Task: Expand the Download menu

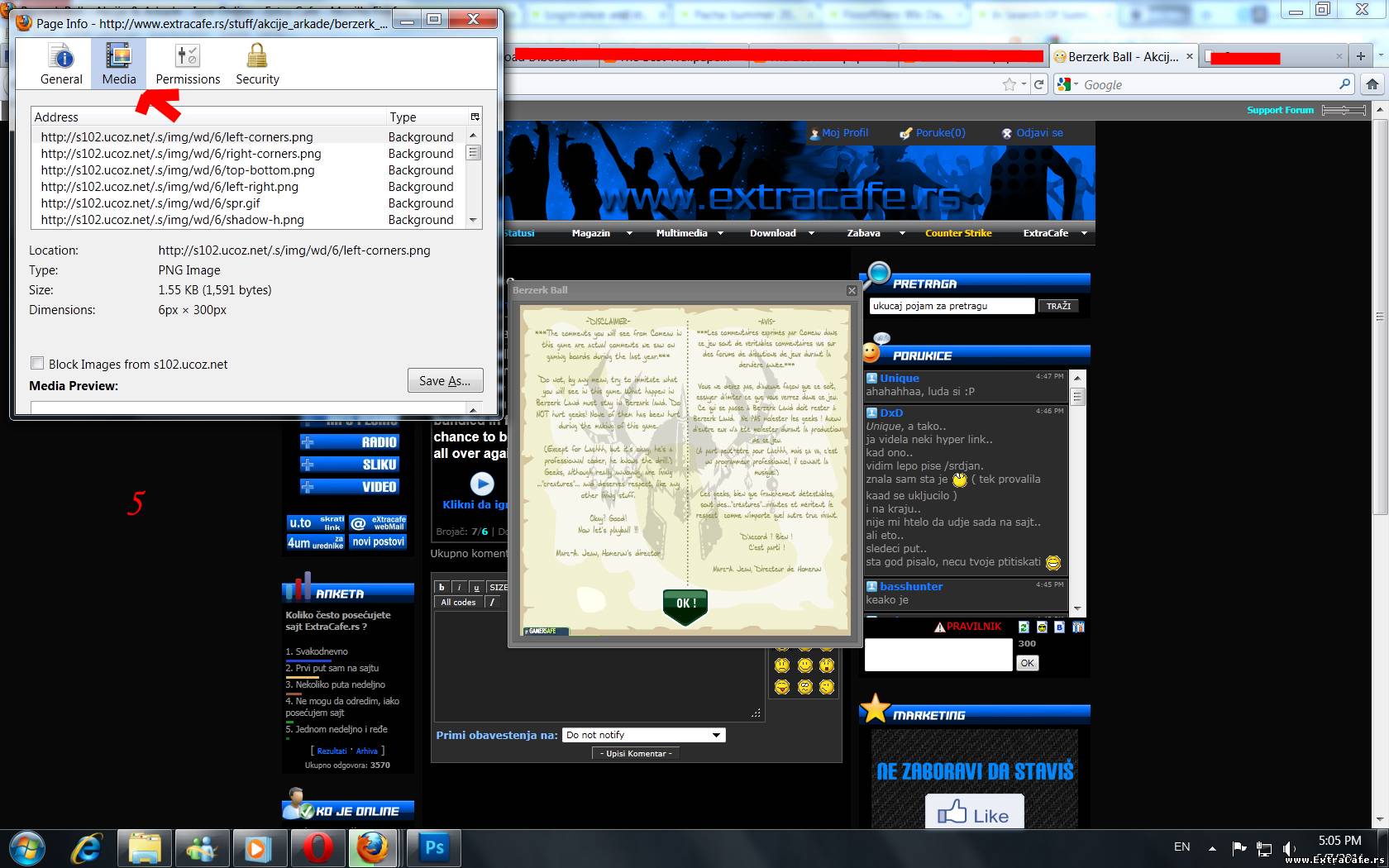Action: click(781, 233)
